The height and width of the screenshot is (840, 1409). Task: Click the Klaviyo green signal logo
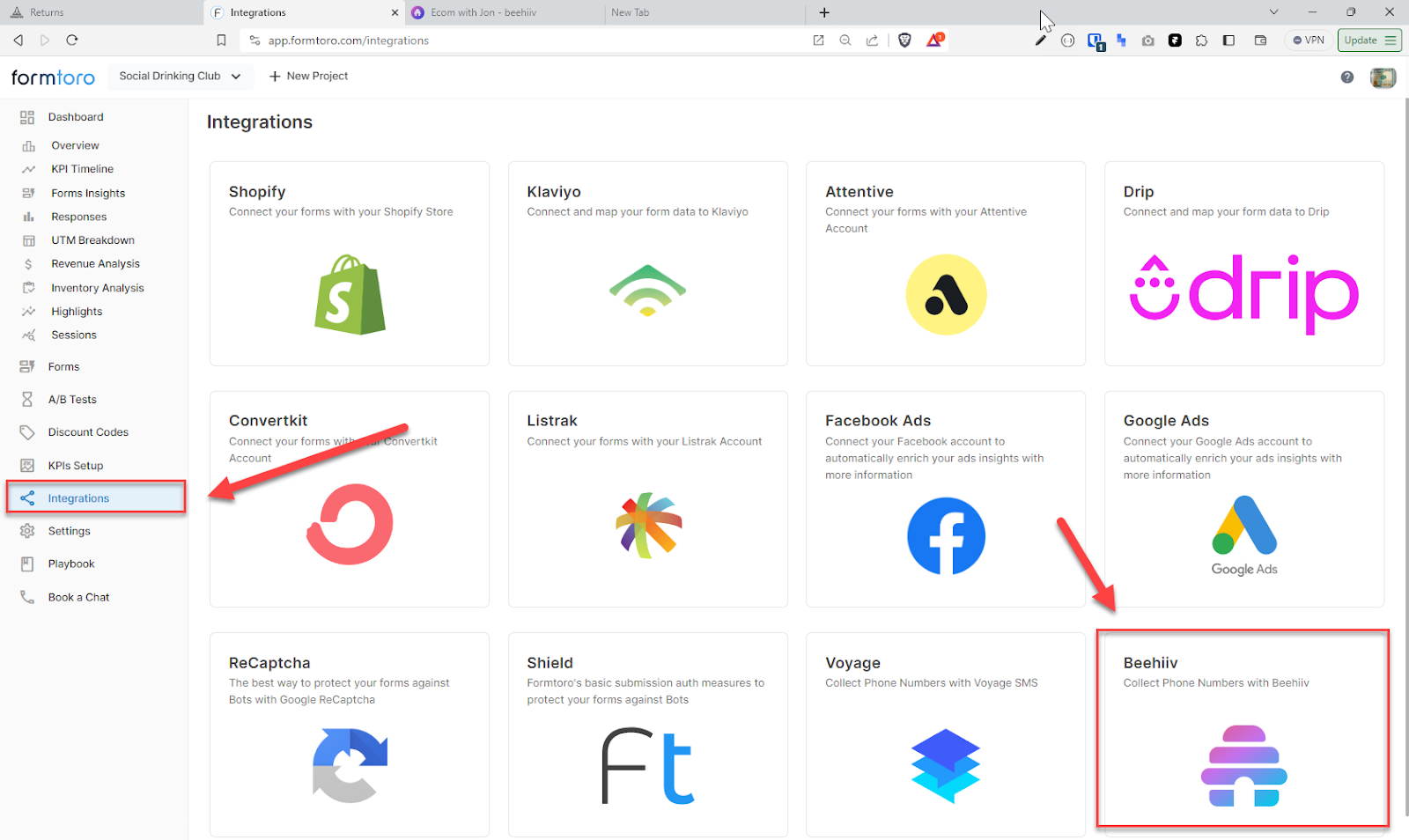click(x=647, y=291)
